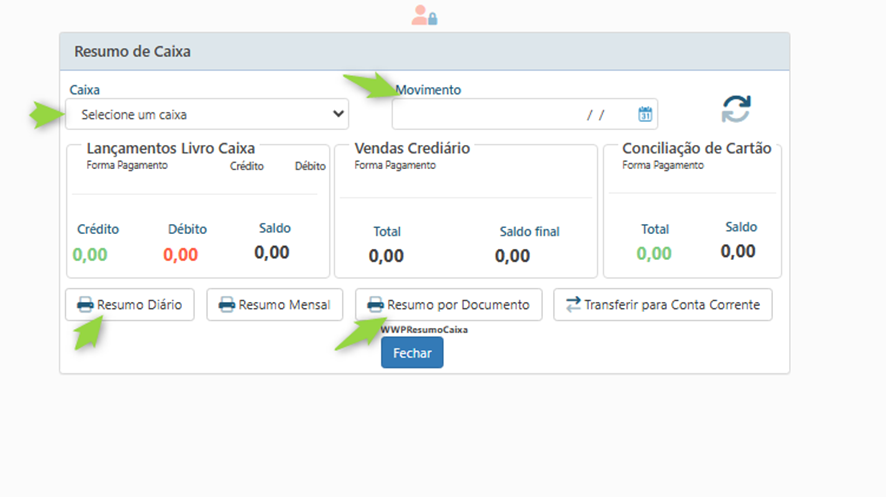Select the Lançamentos Livro Caixa panel title
886x497 pixels.
(x=171, y=148)
